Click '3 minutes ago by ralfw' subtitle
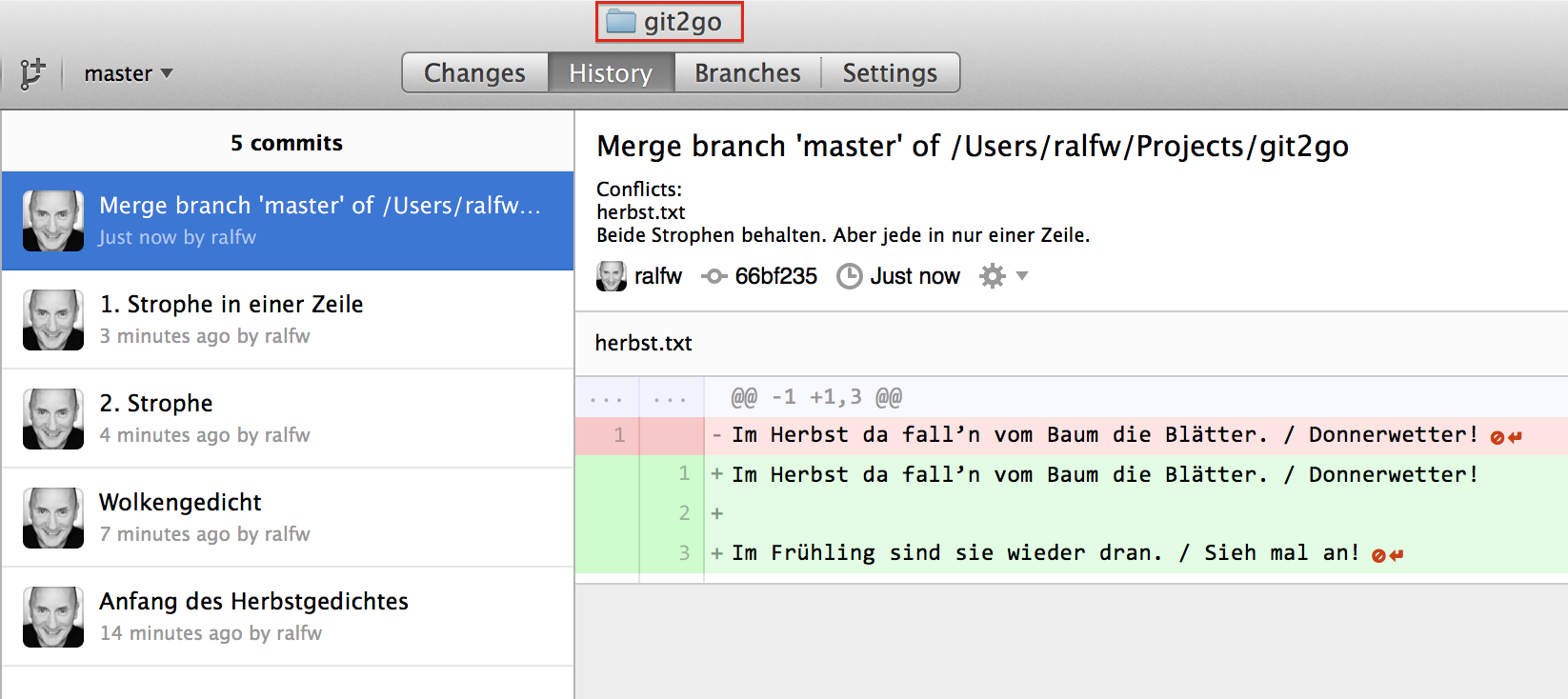 pyautogui.click(x=205, y=336)
